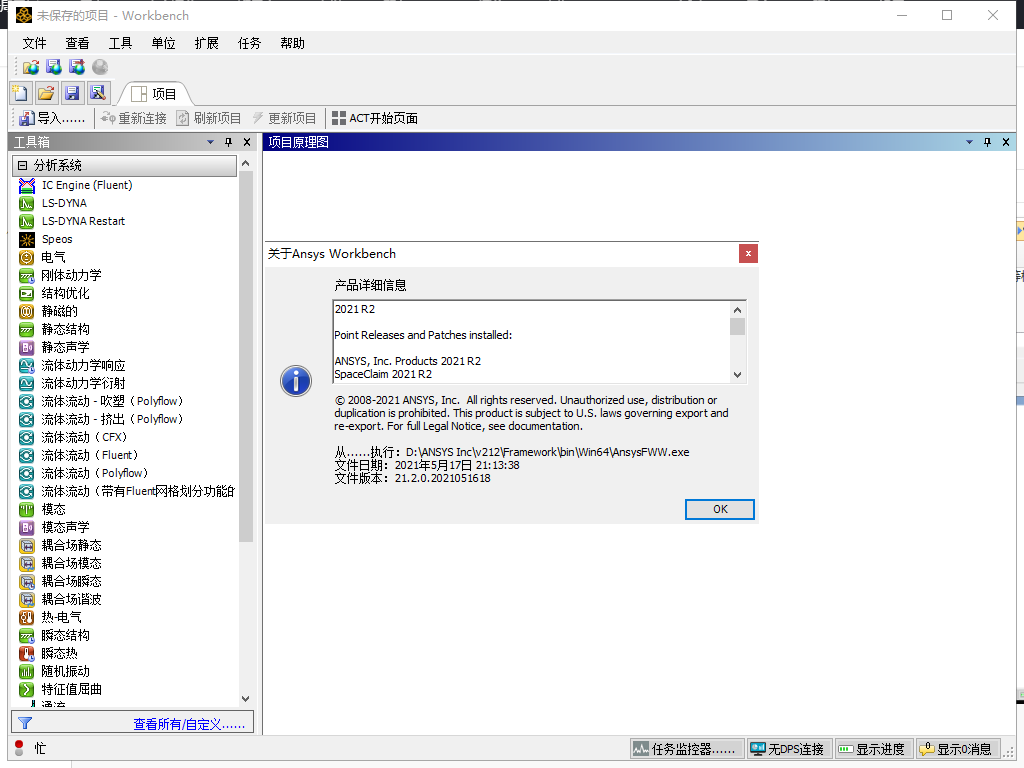Image resolution: width=1024 pixels, height=768 pixels.
Task: Open the 文件 menu
Action: pos(34,43)
